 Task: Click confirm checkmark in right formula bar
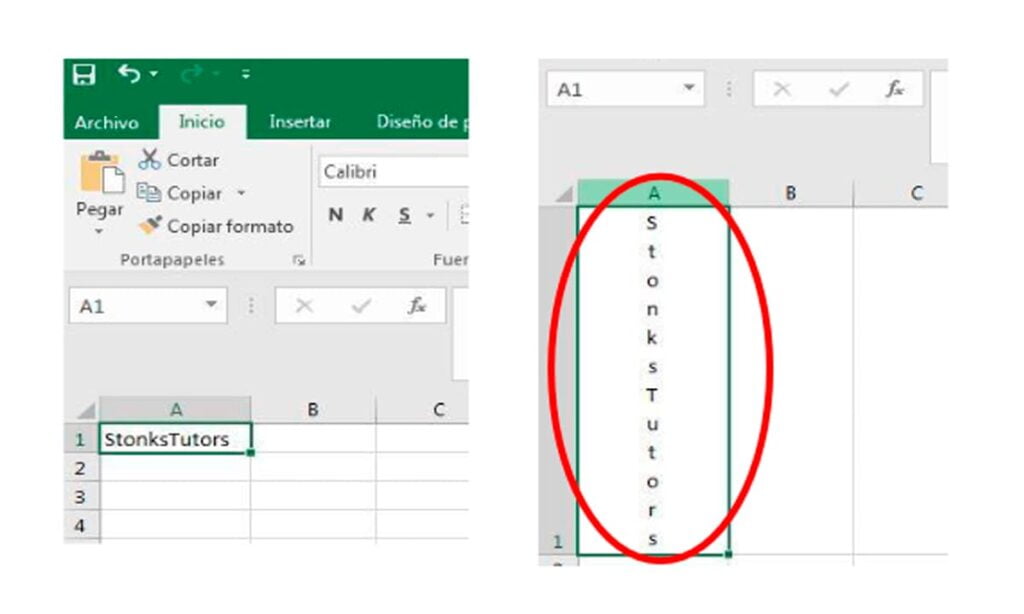pos(839,89)
